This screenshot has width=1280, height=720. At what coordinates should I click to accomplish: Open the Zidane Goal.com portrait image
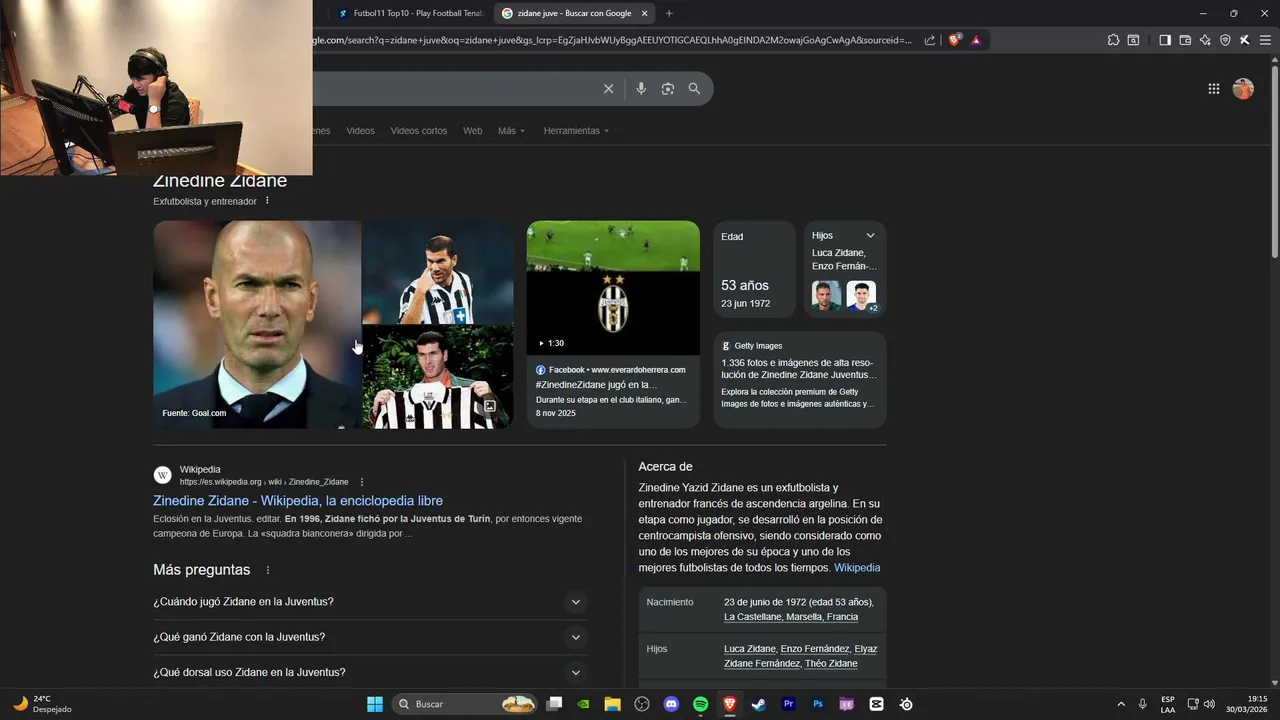(x=257, y=324)
